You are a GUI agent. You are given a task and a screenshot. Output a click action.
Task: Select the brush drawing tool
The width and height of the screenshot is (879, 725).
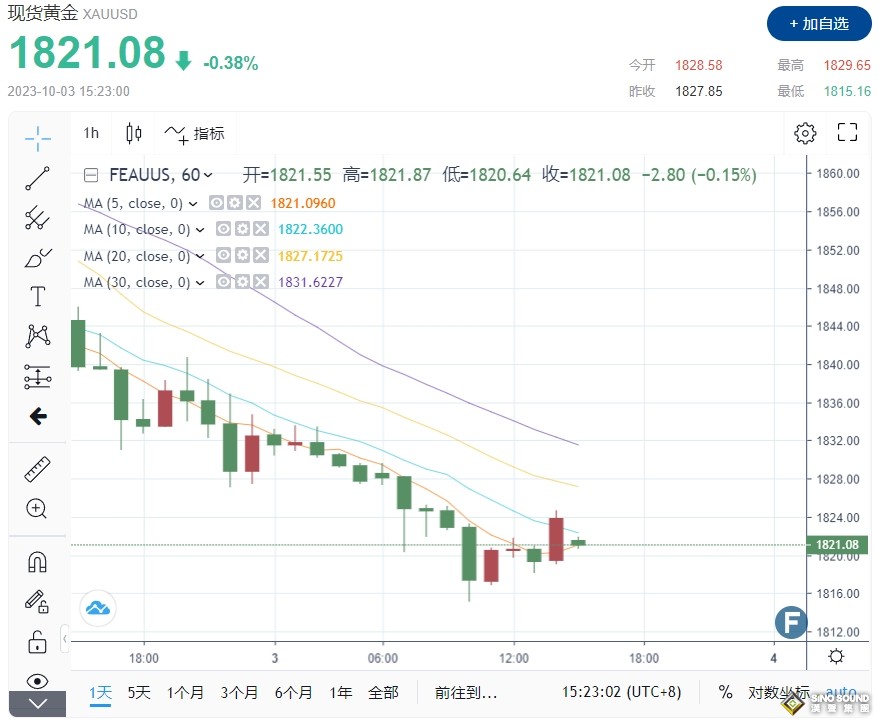[38, 257]
